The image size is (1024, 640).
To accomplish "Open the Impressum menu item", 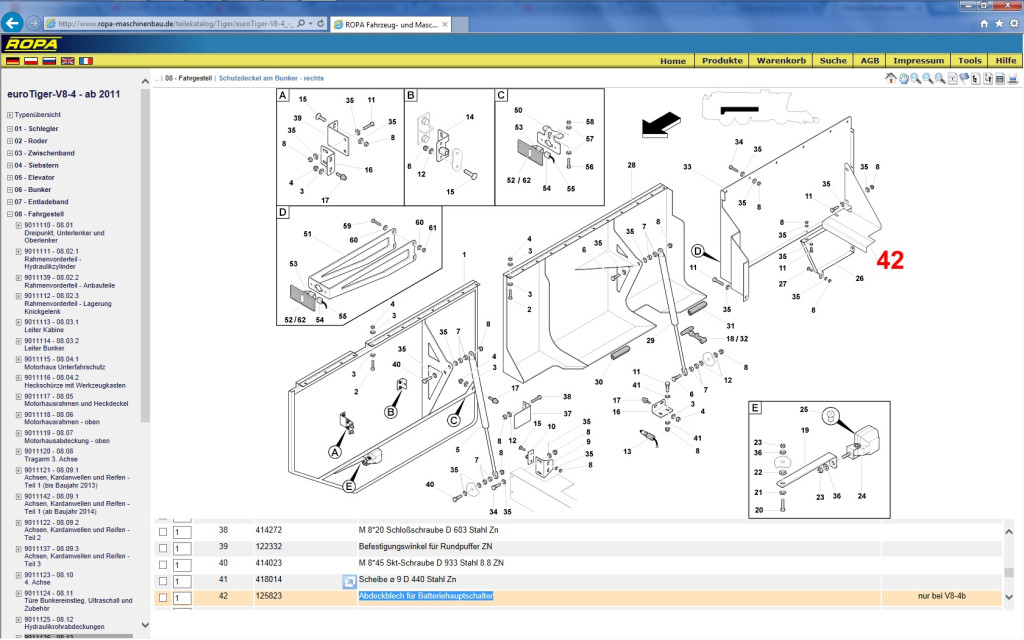I will (x=918, y=61).
